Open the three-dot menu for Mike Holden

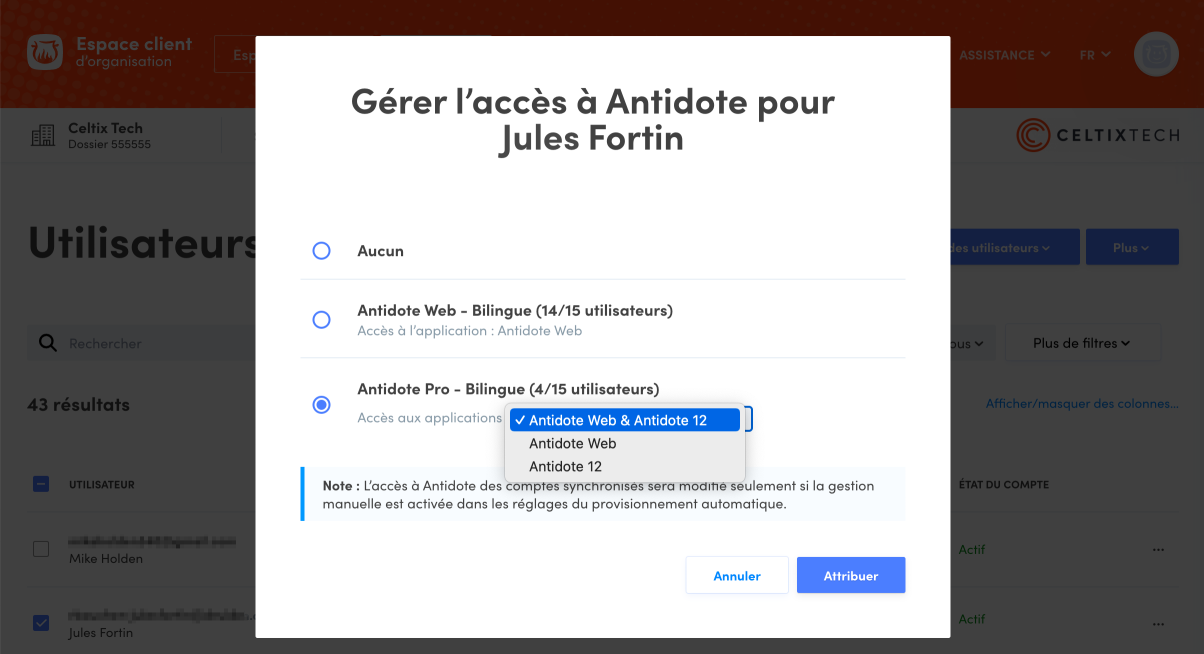click(x=1158, y=549)
